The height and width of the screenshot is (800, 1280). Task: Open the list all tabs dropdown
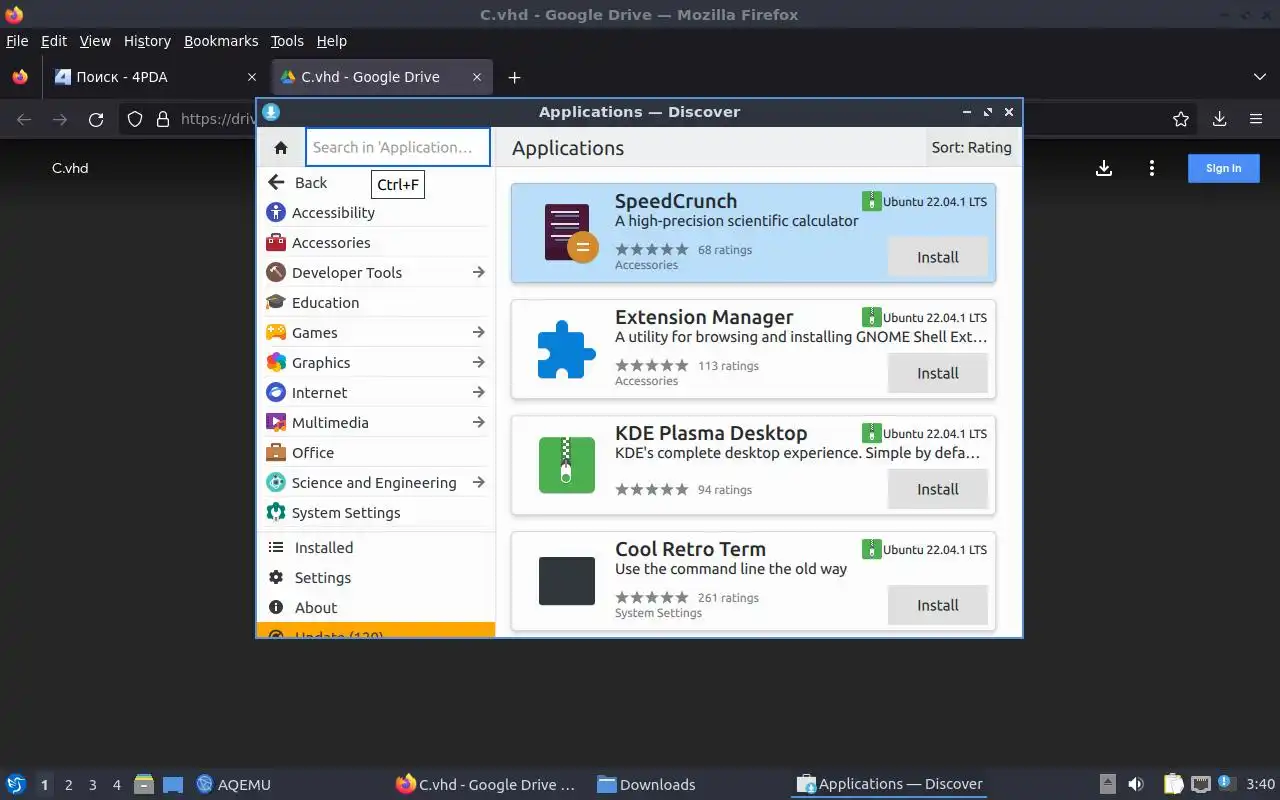coord(1259,77)
